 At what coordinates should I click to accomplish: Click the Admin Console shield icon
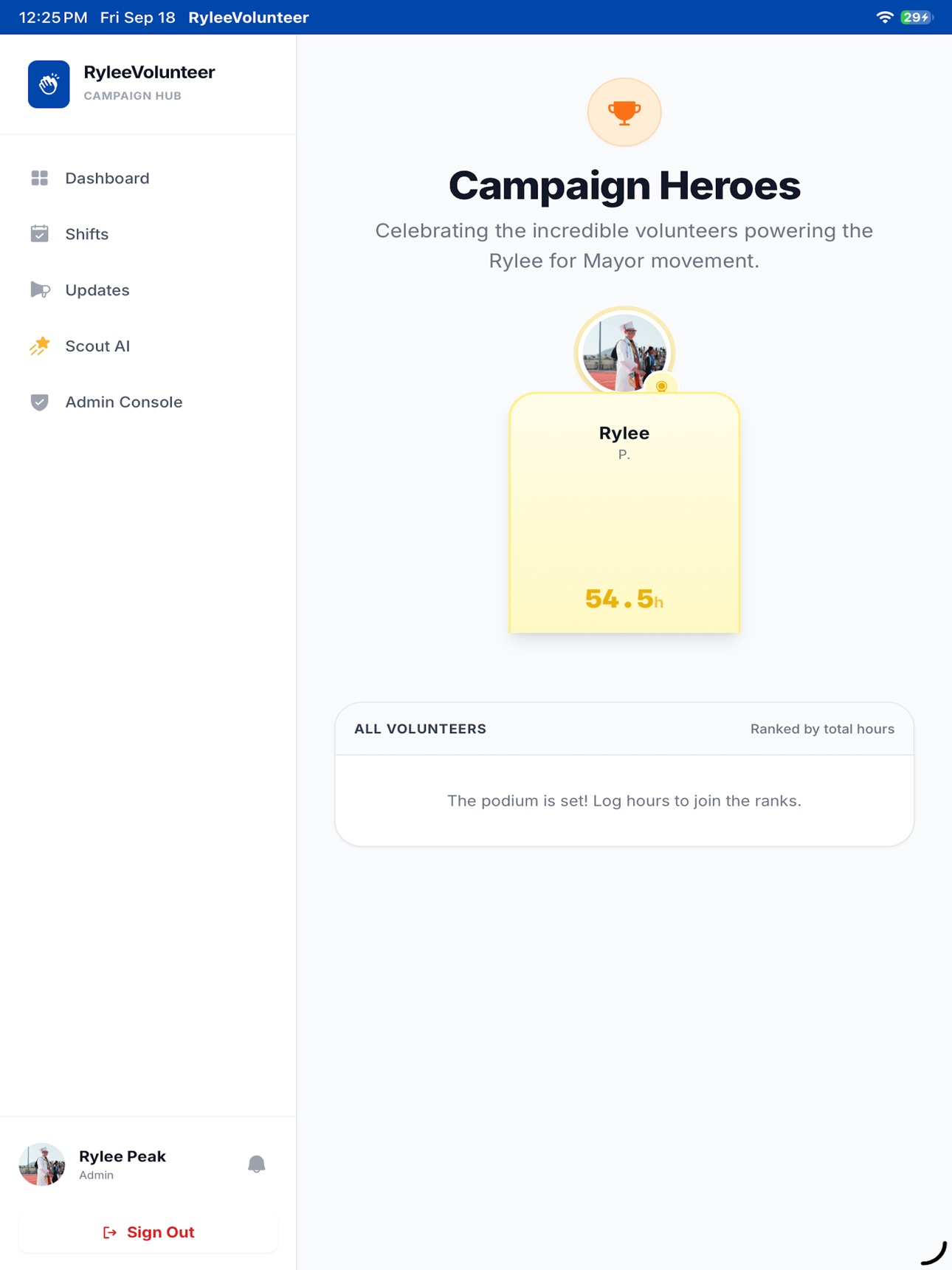tap(40, 402)
